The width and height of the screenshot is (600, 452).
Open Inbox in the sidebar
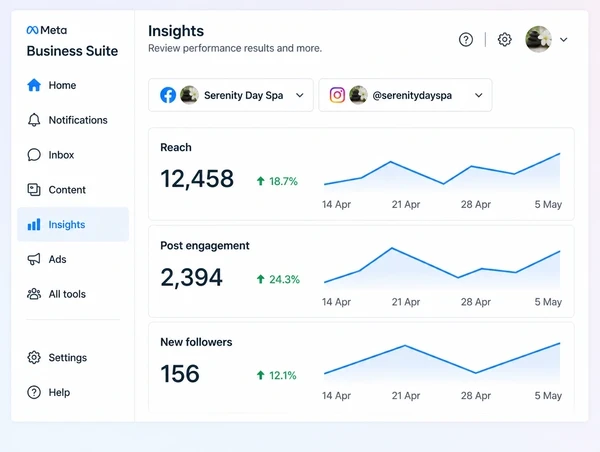point(73,155)
